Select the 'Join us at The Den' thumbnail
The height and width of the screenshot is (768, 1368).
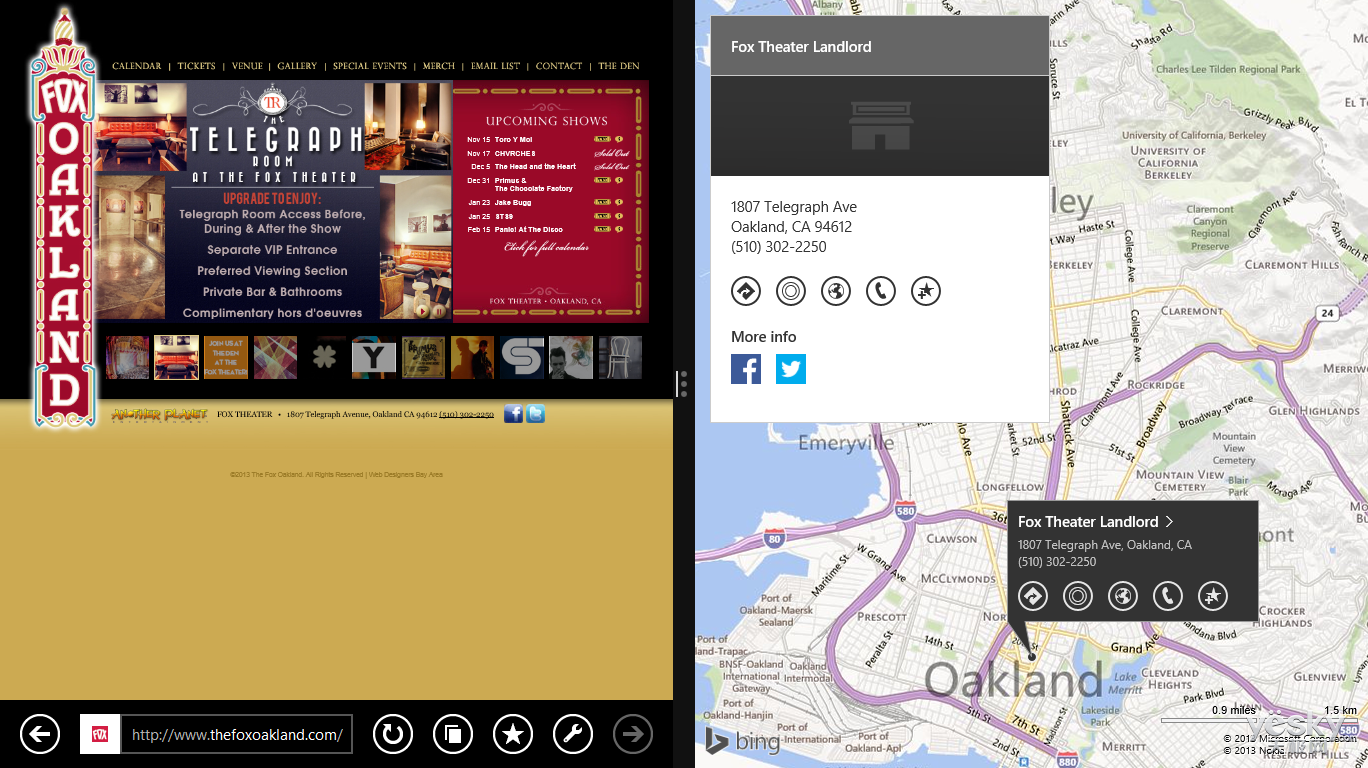pyautogui.click(x=226, y=357)
